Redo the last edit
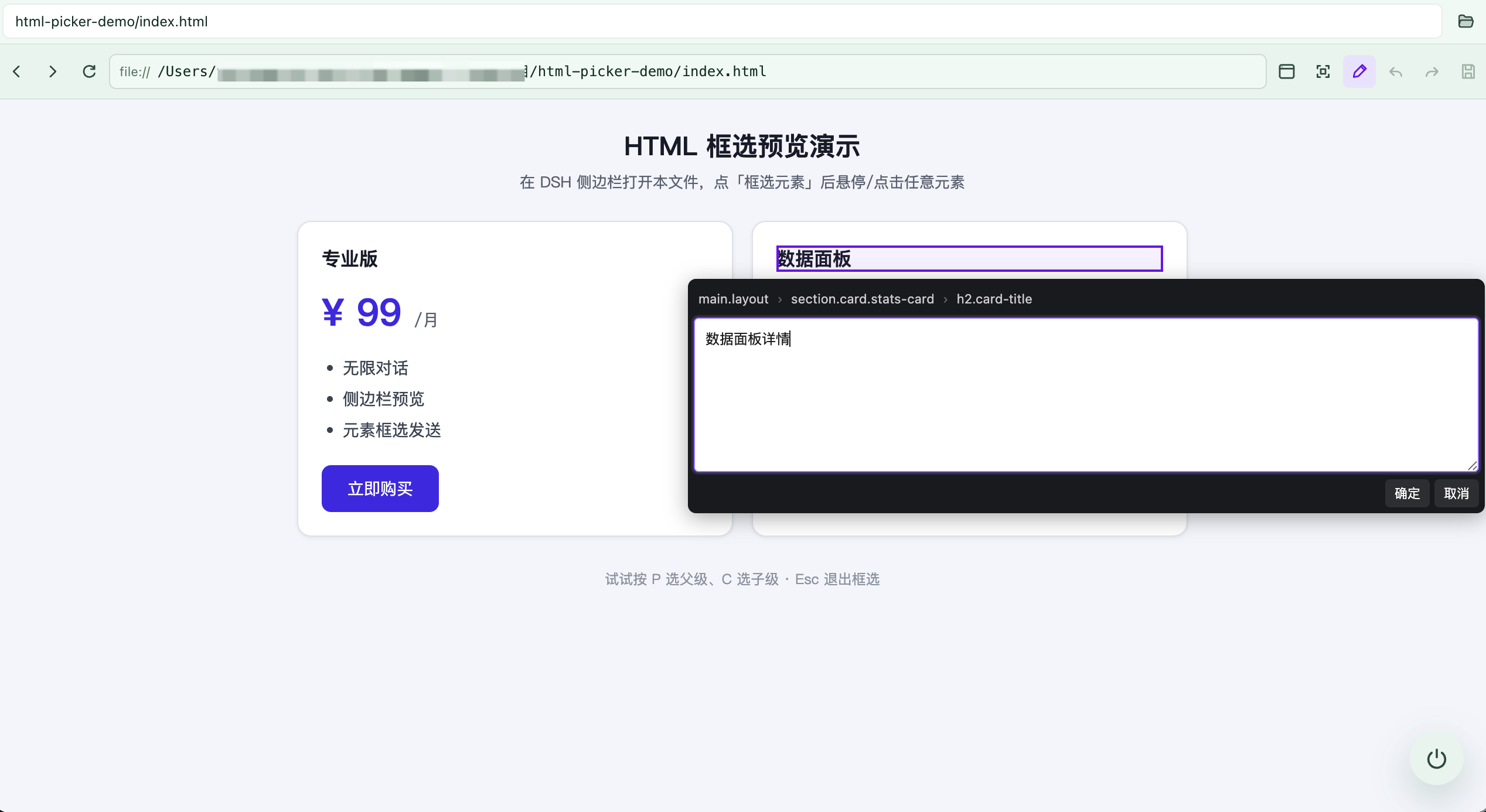 [x=1432, y=71]
